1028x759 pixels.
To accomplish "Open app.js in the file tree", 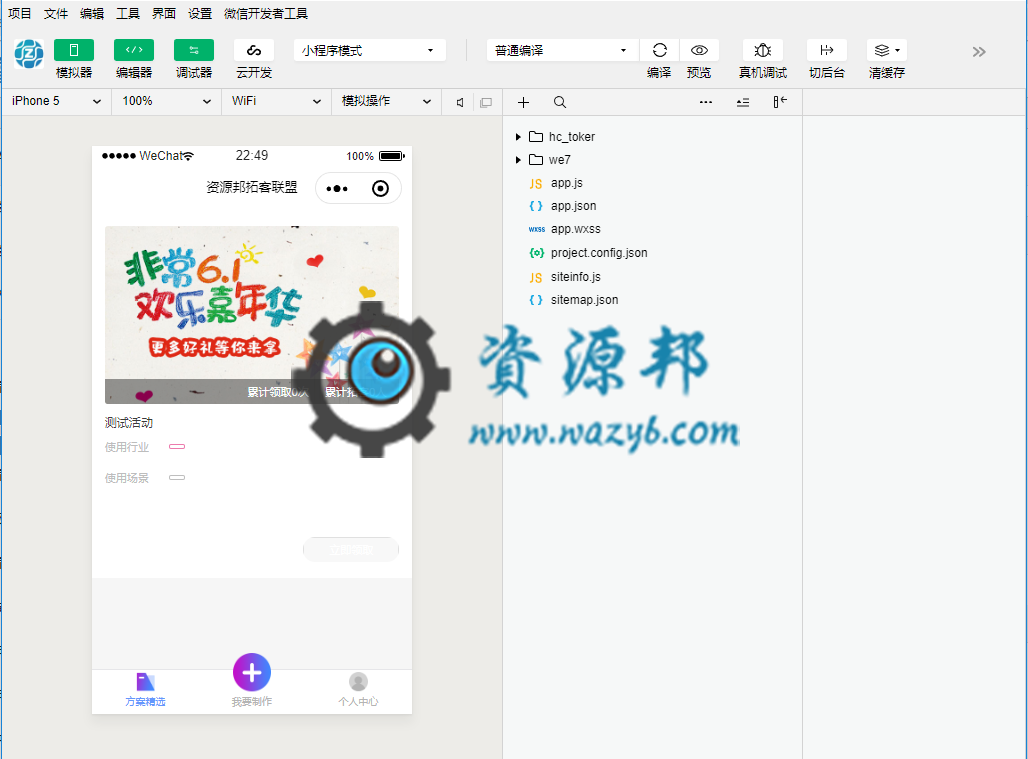I will pos(566,183).
